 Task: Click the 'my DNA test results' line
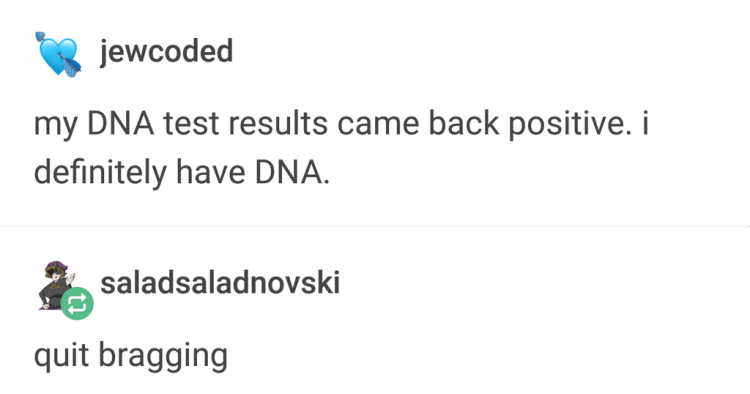[x=341, y=123]
